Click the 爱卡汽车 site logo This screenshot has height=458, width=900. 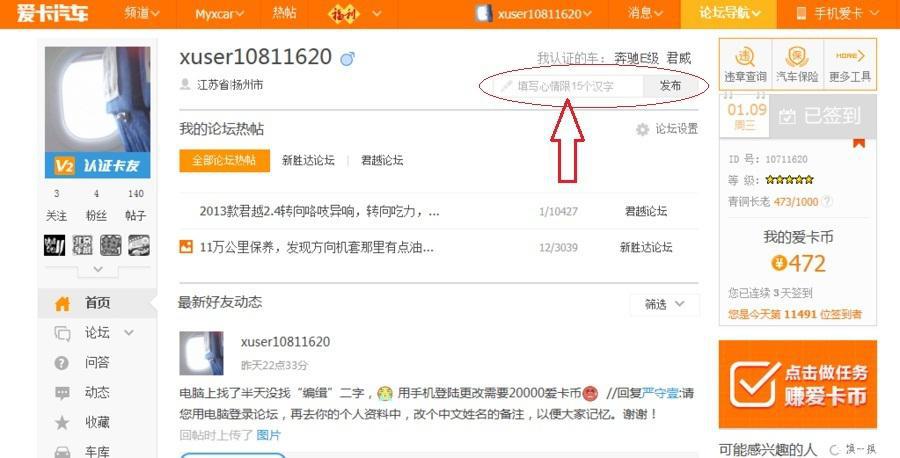52,13
